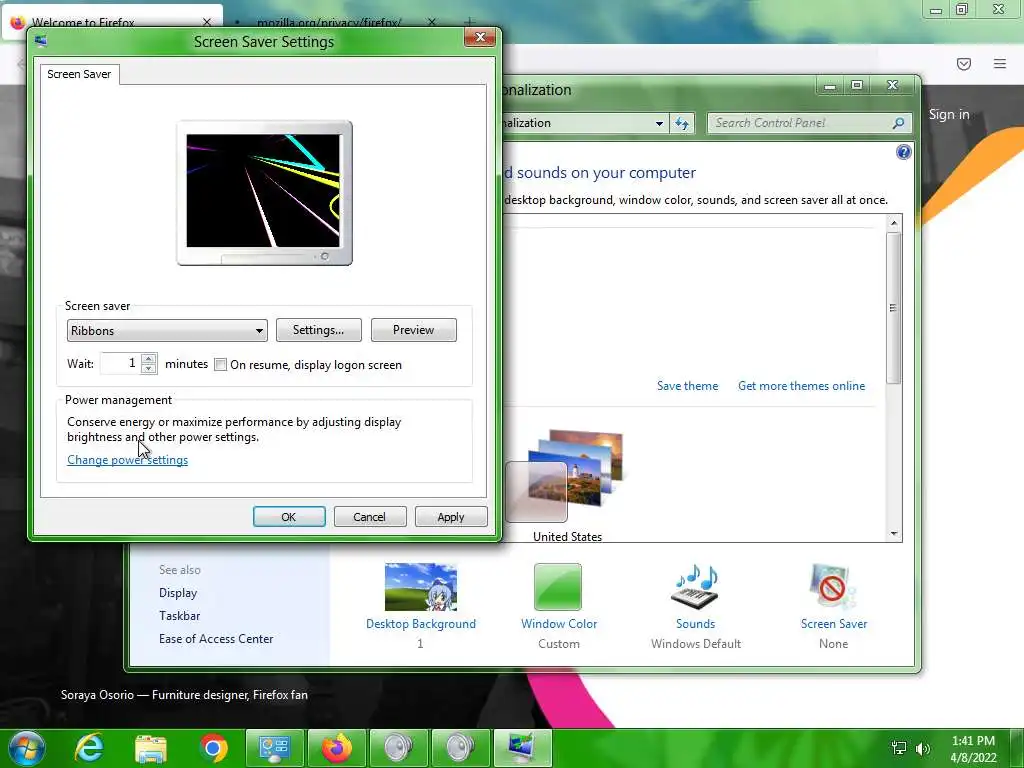
Task: Click Get more themes online link
Action: coord(801,386)
